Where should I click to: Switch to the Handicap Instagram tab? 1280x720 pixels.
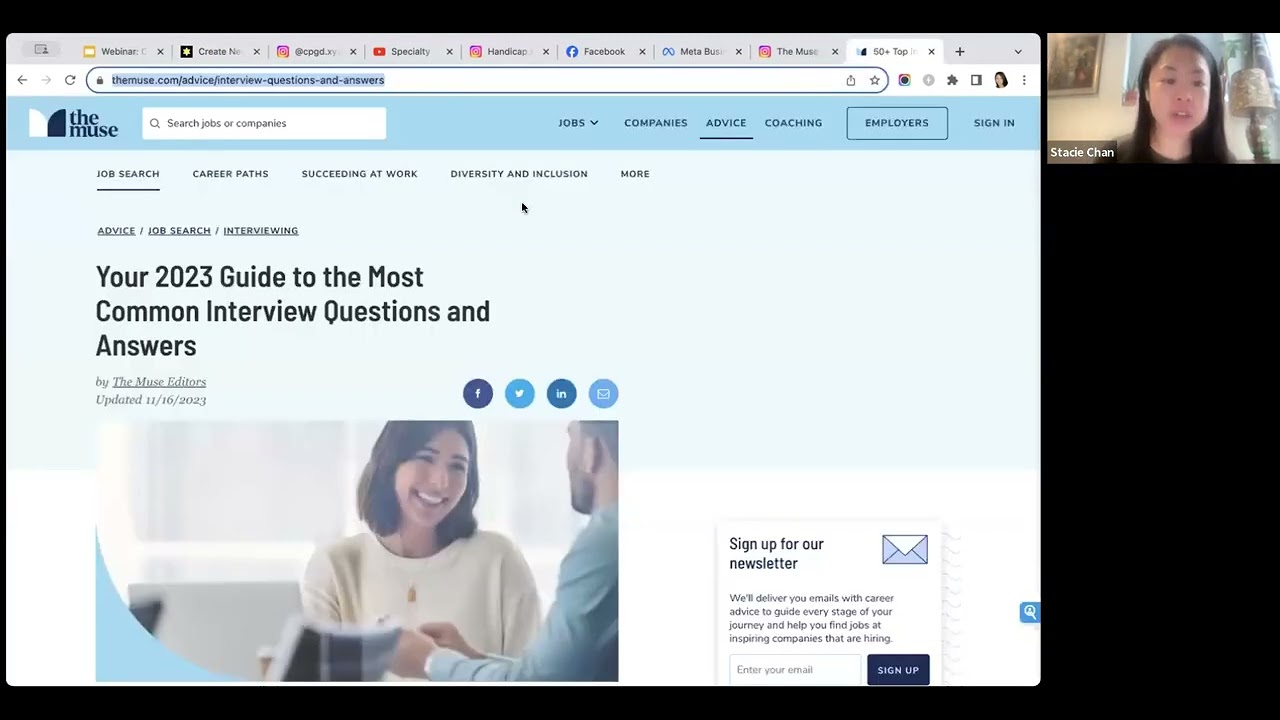coord(507,52)
